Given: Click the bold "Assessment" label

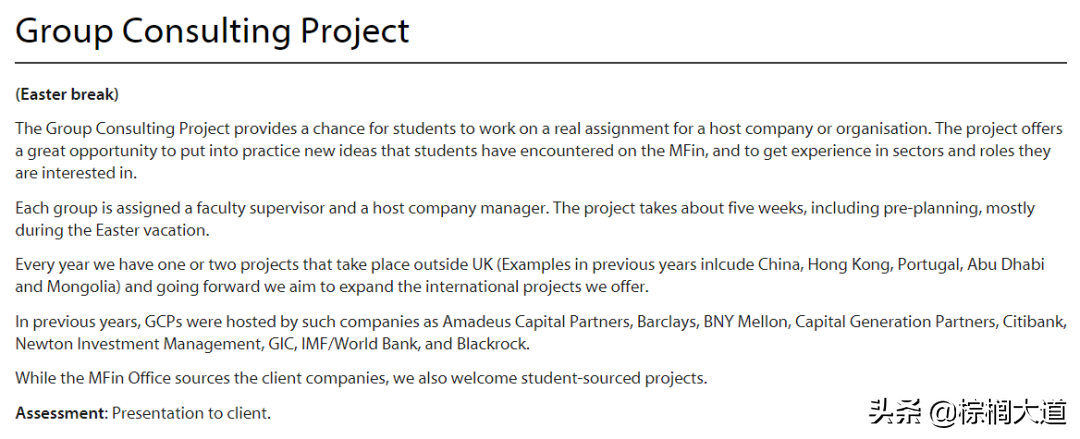Looking at the screenshot, I should pyautogui.click(x=59, y=413).
